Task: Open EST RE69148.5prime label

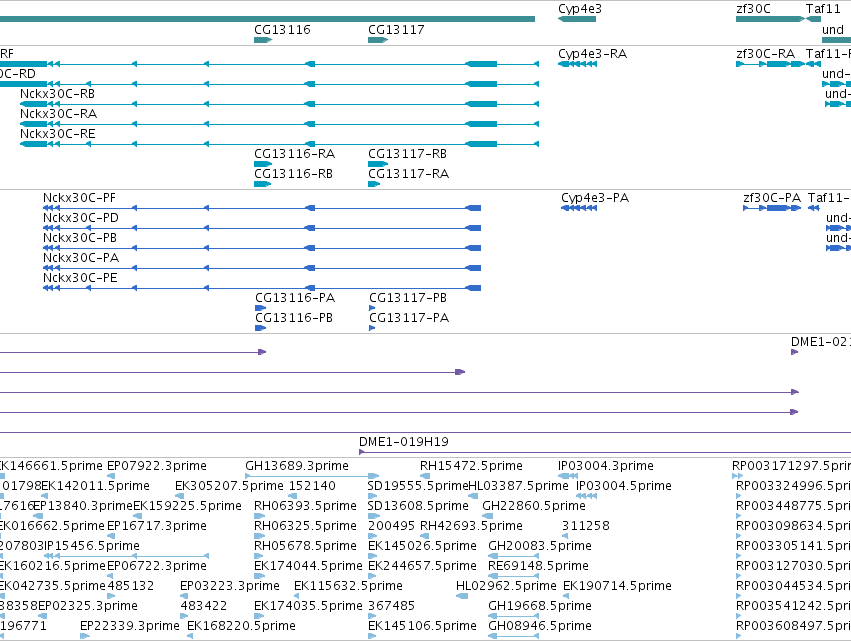Action: coord(538,567)
